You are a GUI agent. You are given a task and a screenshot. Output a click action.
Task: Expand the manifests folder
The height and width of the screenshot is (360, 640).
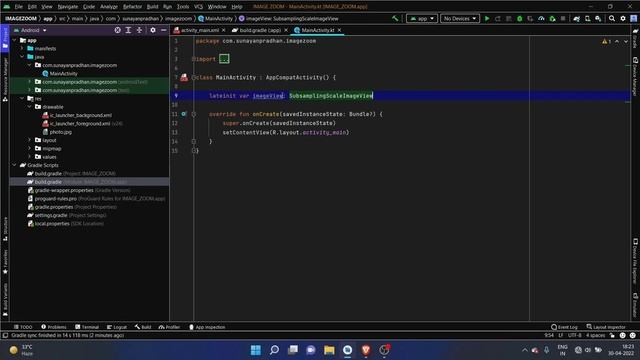click(22, 48)
